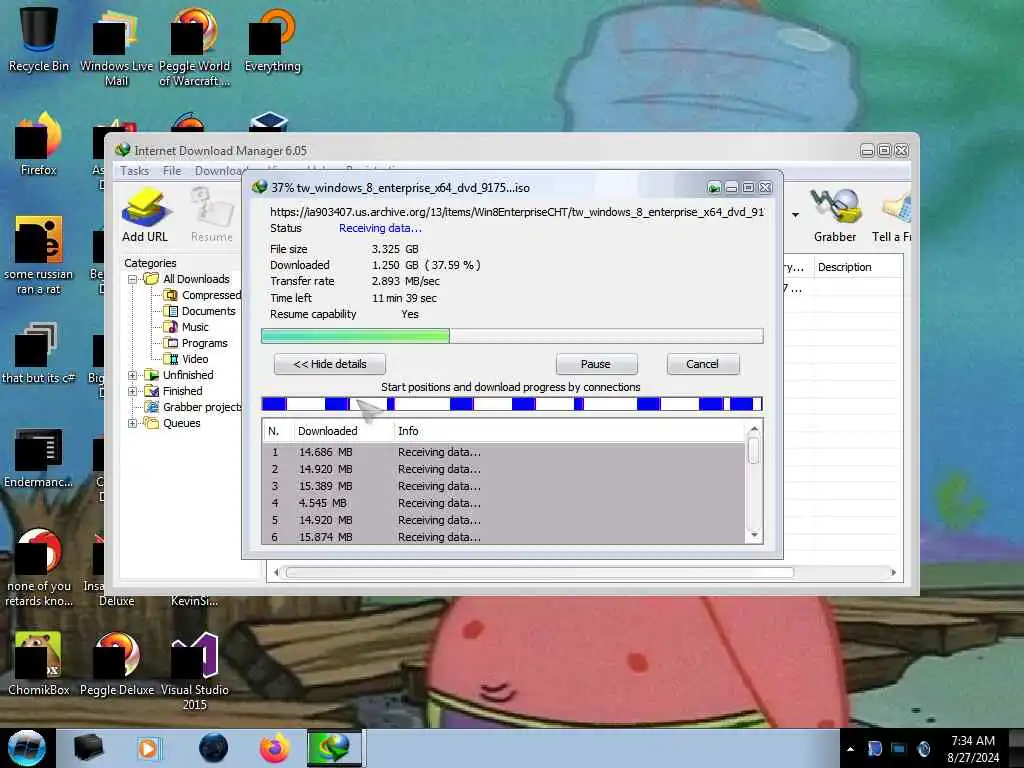Click the green download progress bar
The height and width of the screenshot is (768, 1024).
(x=512, y=336)
